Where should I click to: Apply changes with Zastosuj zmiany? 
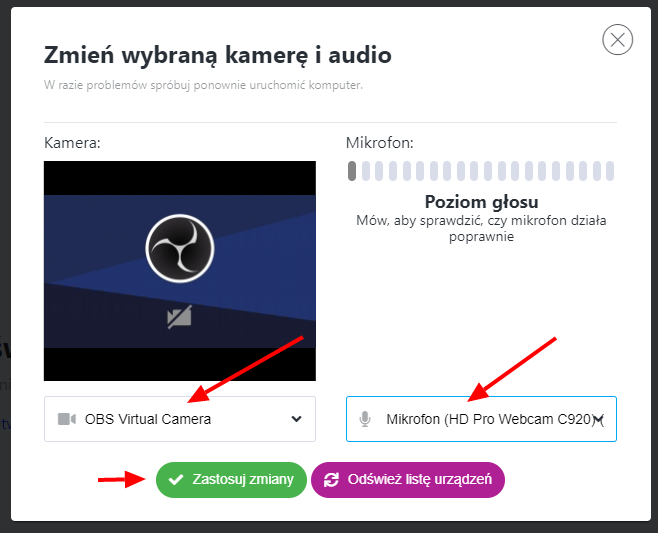pos(231,480)
